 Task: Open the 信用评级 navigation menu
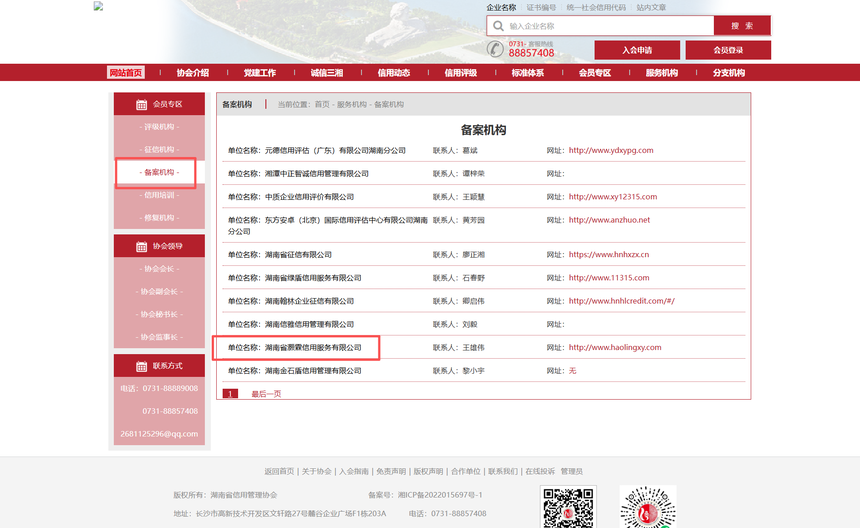click(x=460, y=73)
